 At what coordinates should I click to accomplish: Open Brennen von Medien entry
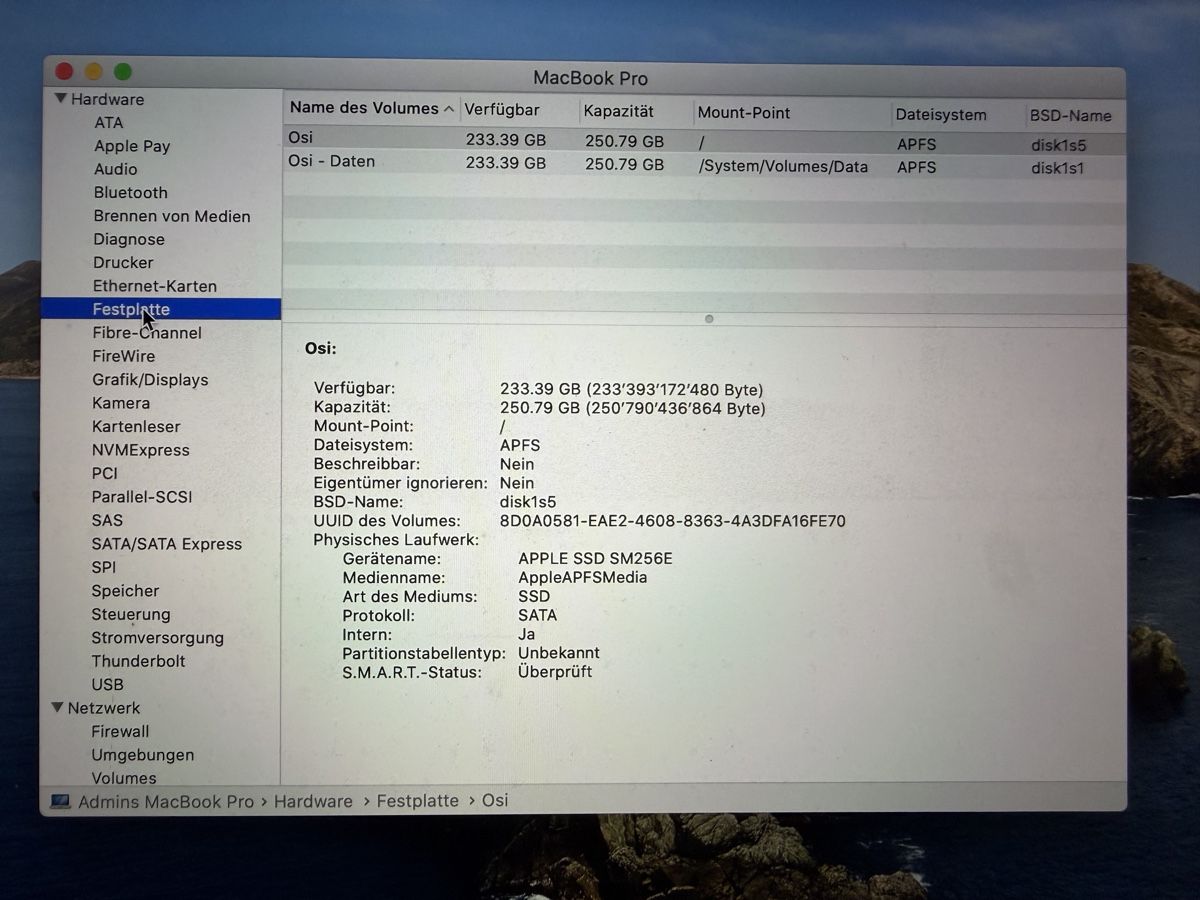coord(172,216)
